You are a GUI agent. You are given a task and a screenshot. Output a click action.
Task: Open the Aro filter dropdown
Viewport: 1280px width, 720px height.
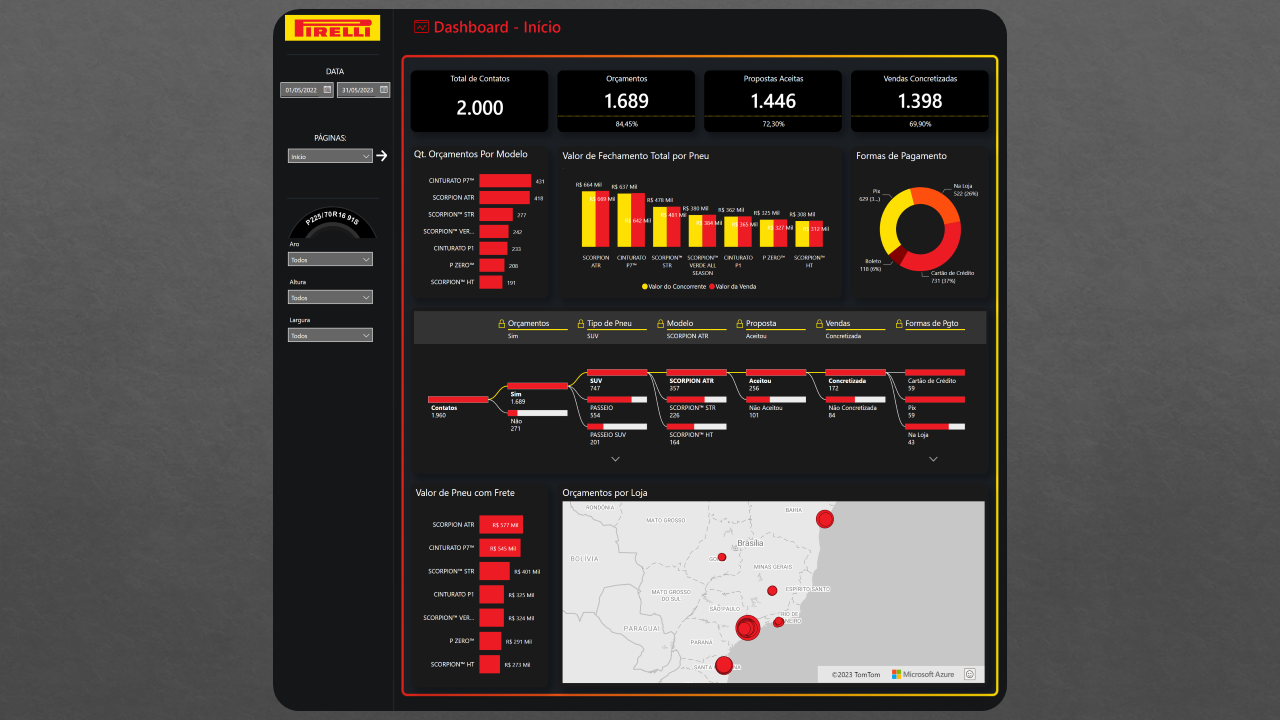[x=330, y=259]
